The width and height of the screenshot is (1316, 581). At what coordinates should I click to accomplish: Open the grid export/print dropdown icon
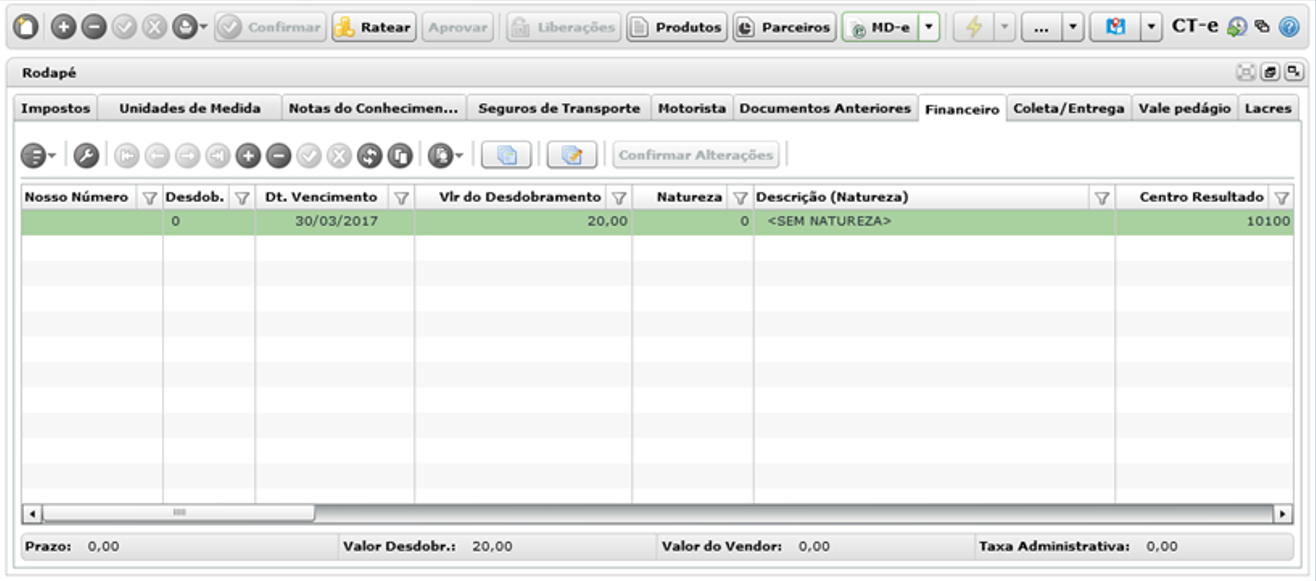[x=445, y=155]
